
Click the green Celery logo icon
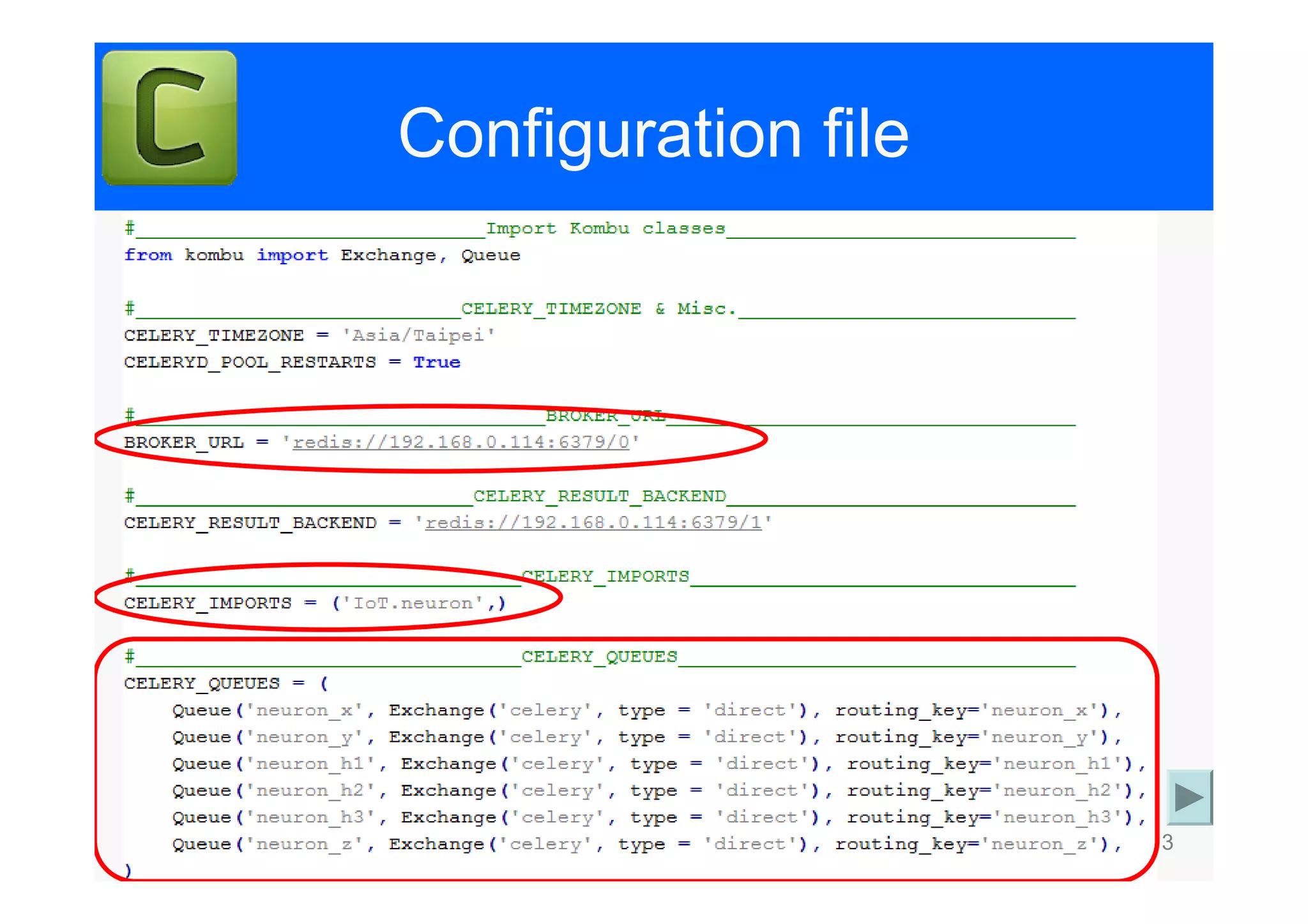pyautogui.click(x=170, y=118)
